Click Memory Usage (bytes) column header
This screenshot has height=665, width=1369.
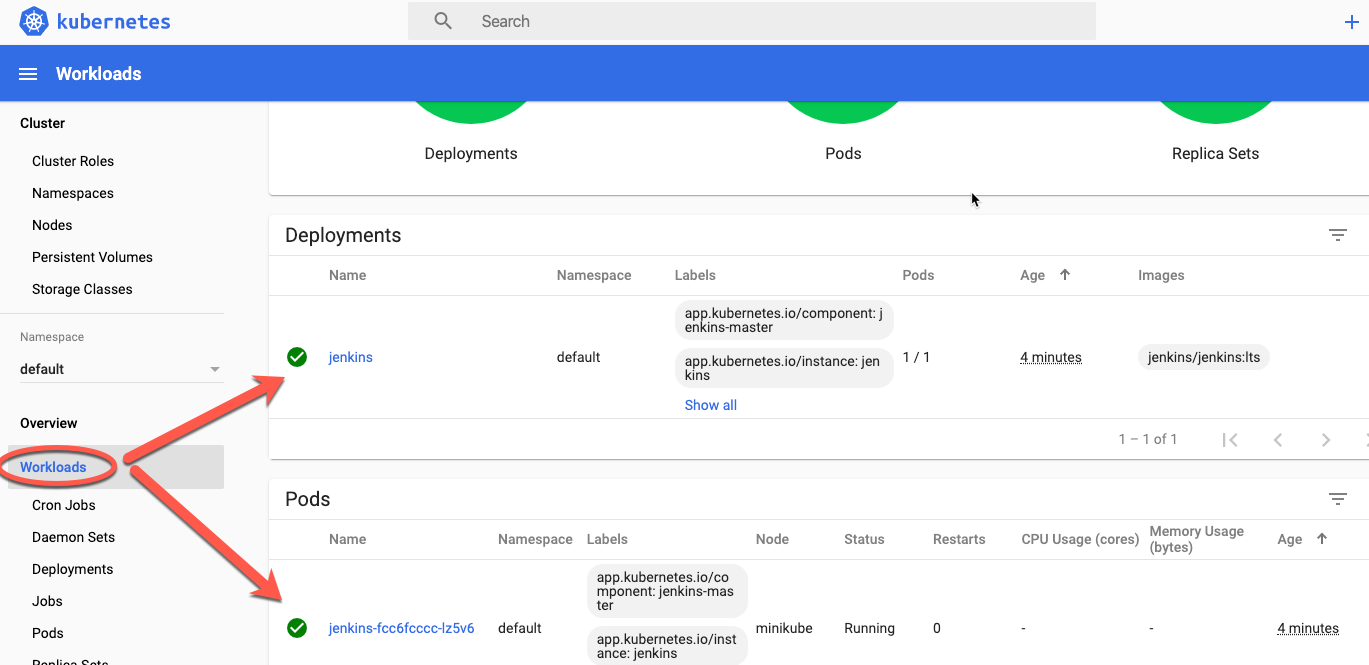pos(1197,539)
